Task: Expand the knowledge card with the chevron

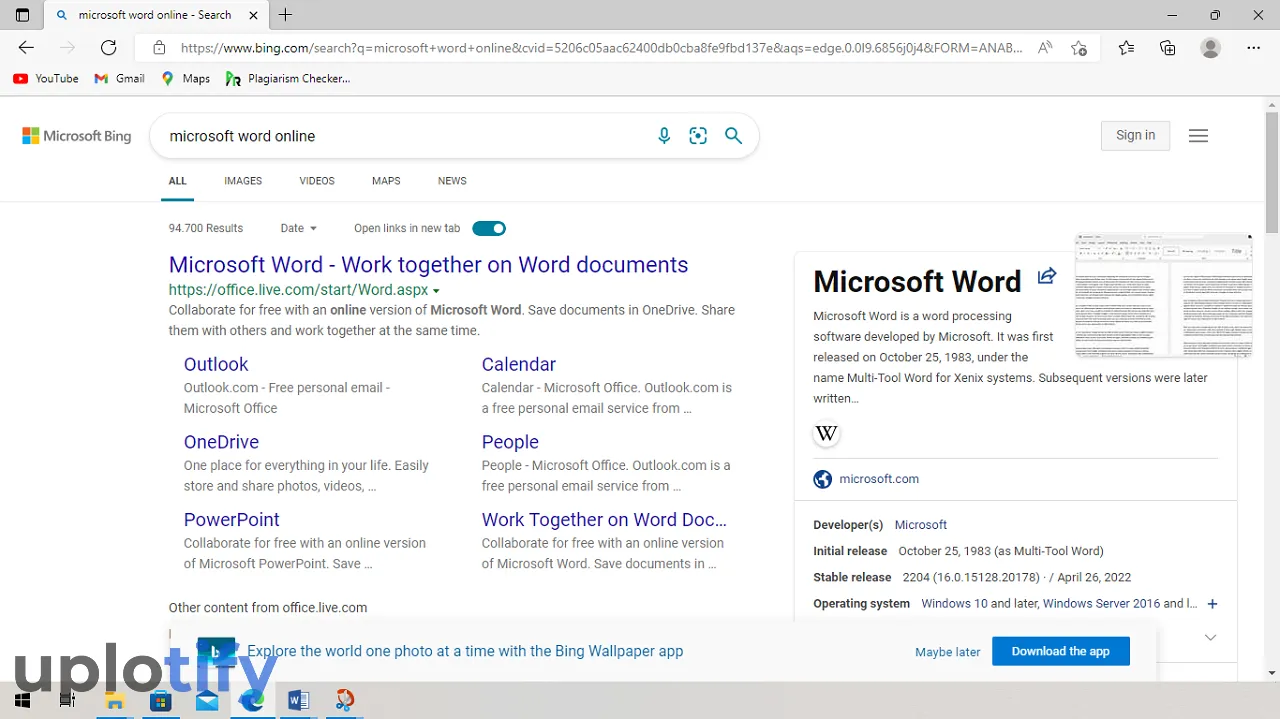Action: pyautogui.click(x=1210, y=638)
